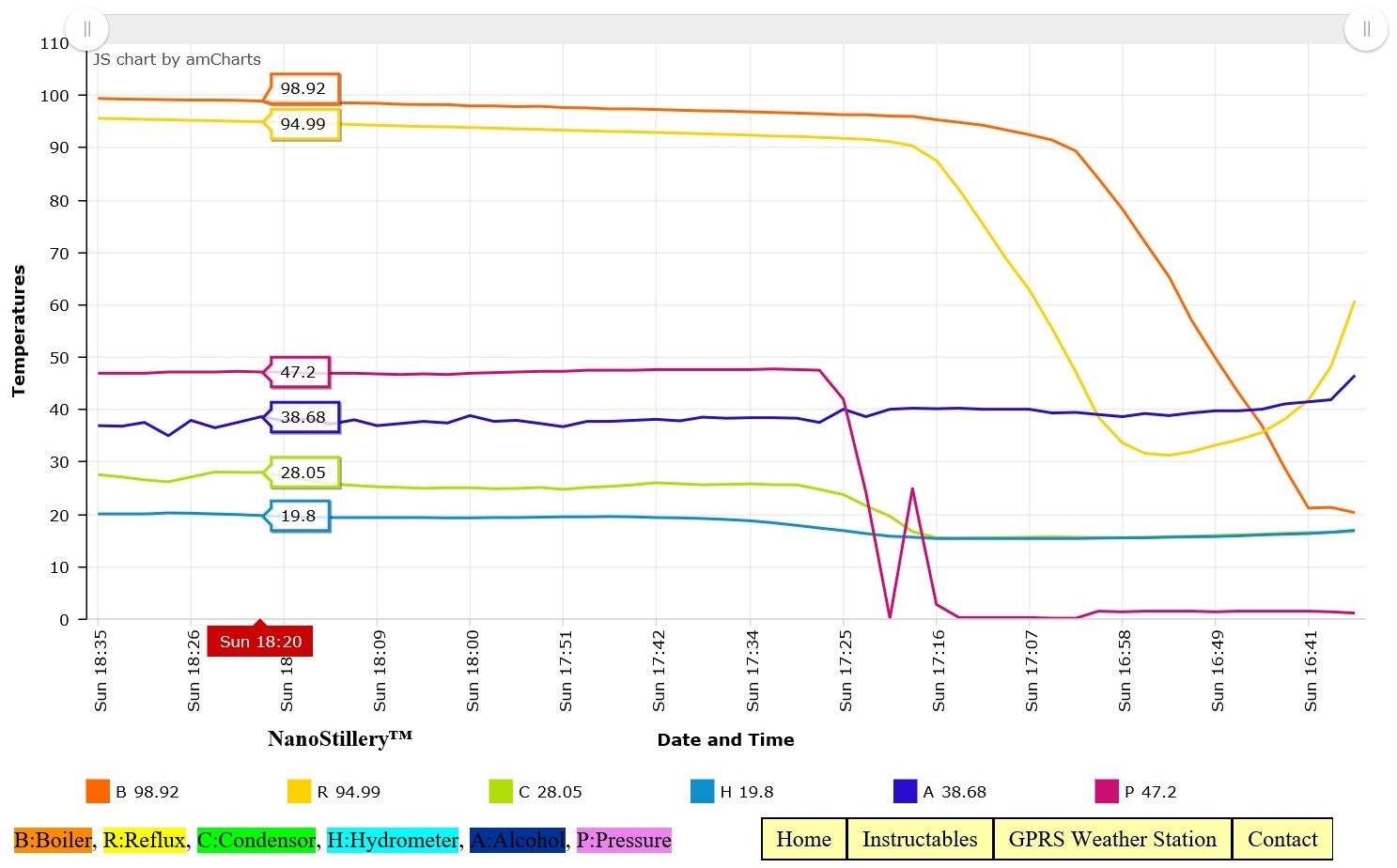Click the Sun 18:20 cursor time marker
The image size is (1397, 868).
[260, 642]
